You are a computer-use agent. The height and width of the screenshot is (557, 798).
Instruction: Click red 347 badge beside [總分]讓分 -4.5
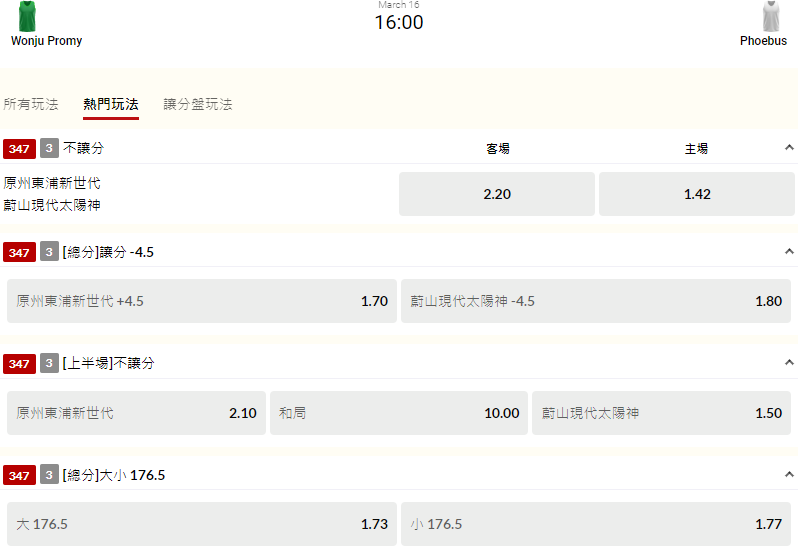click(19, 252)
